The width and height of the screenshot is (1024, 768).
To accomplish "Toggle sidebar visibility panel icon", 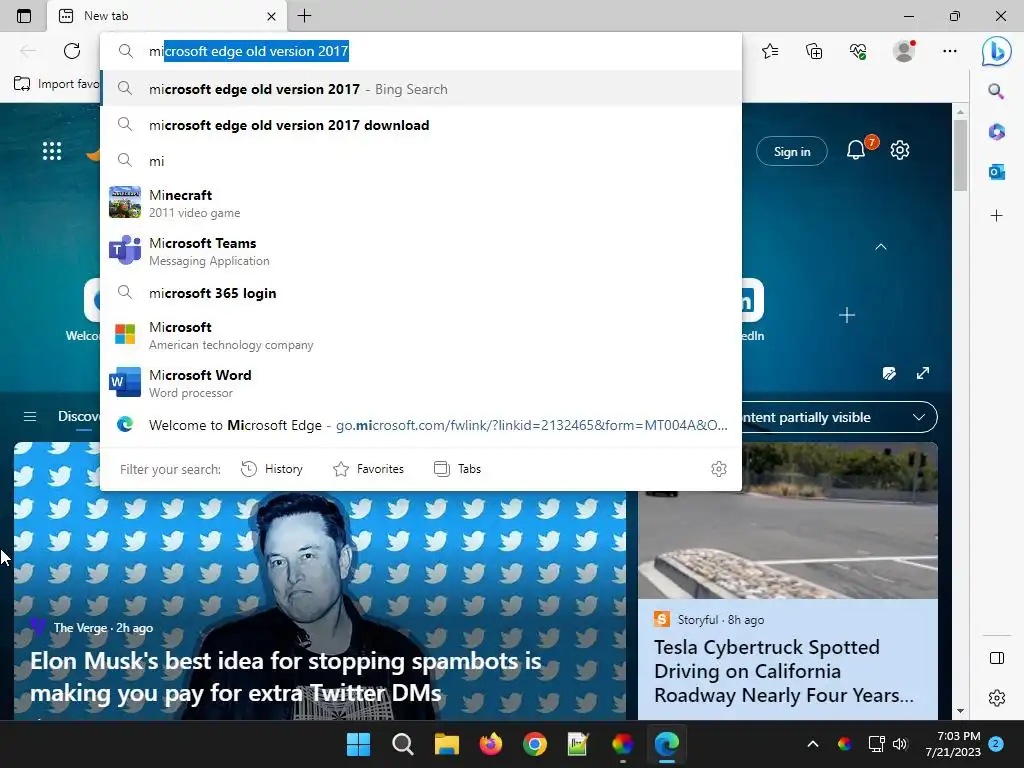I will click(x=997, y=658).
